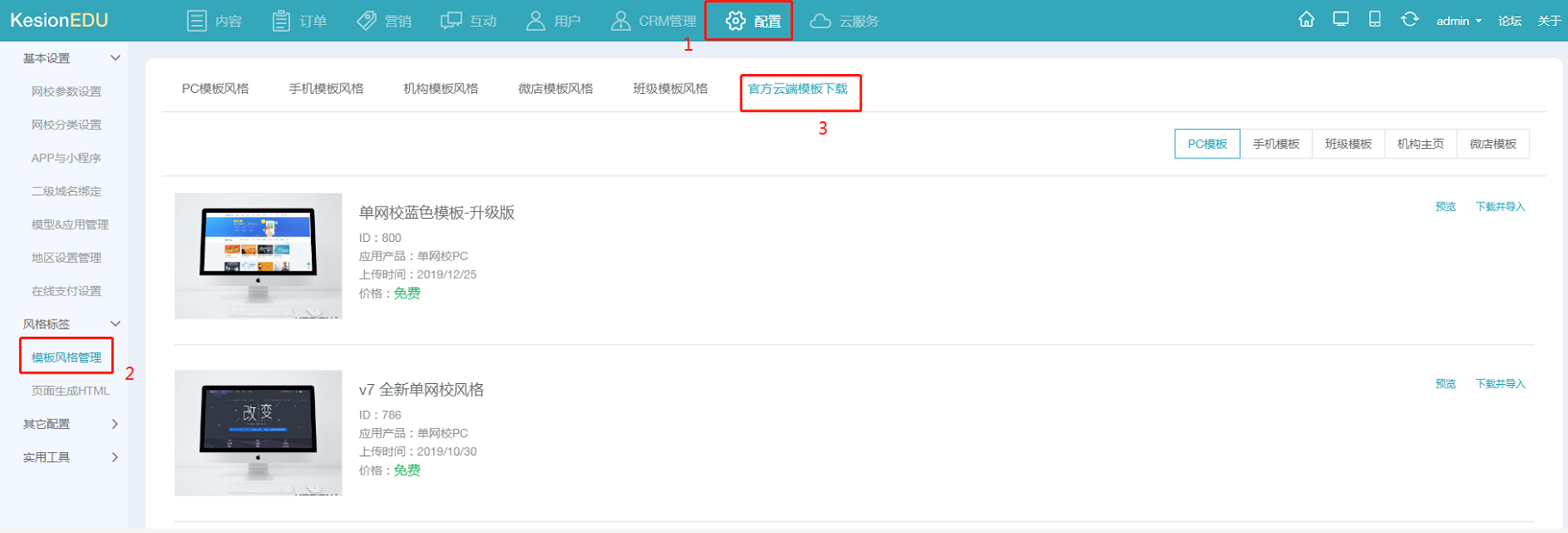The width and height of the screenshot is (1568, 533).
Task: Click the 单网校蓝色模板 thumbnail image
Action: coord(258,256)
